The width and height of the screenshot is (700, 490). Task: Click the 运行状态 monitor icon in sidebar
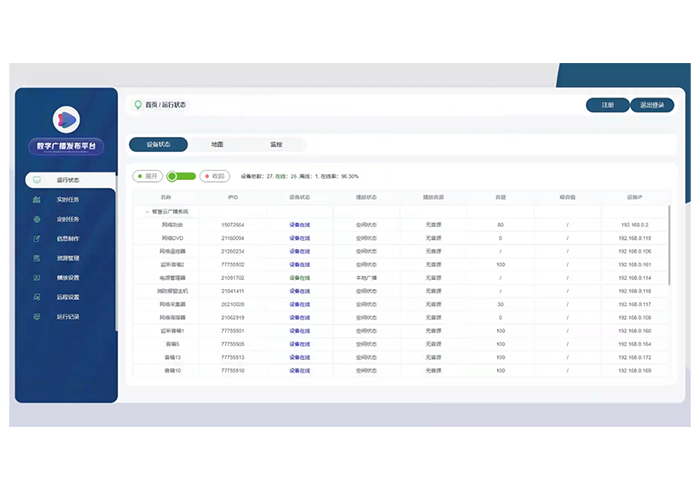(37, 181)
